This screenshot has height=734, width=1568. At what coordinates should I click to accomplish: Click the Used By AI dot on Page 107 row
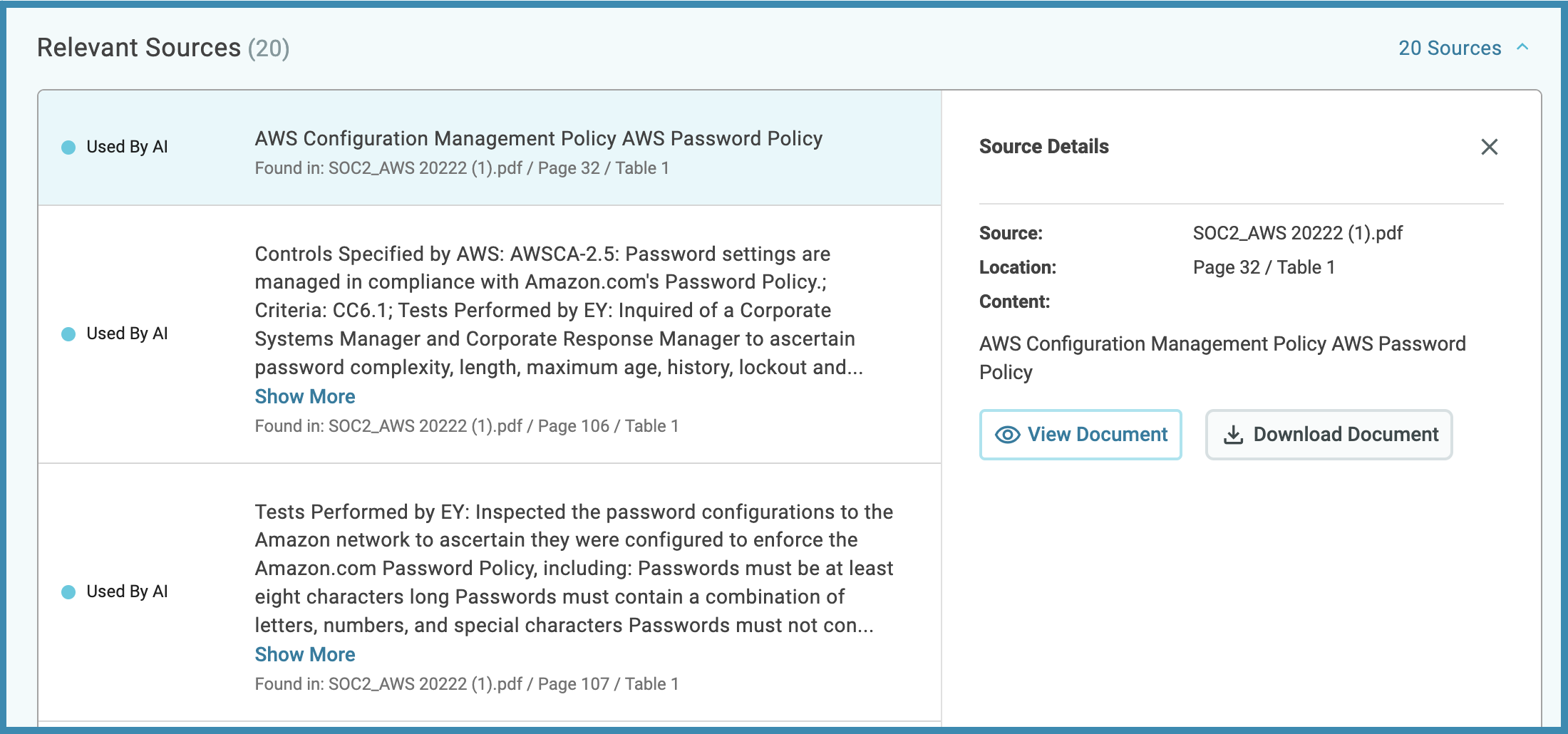point(68,592)
